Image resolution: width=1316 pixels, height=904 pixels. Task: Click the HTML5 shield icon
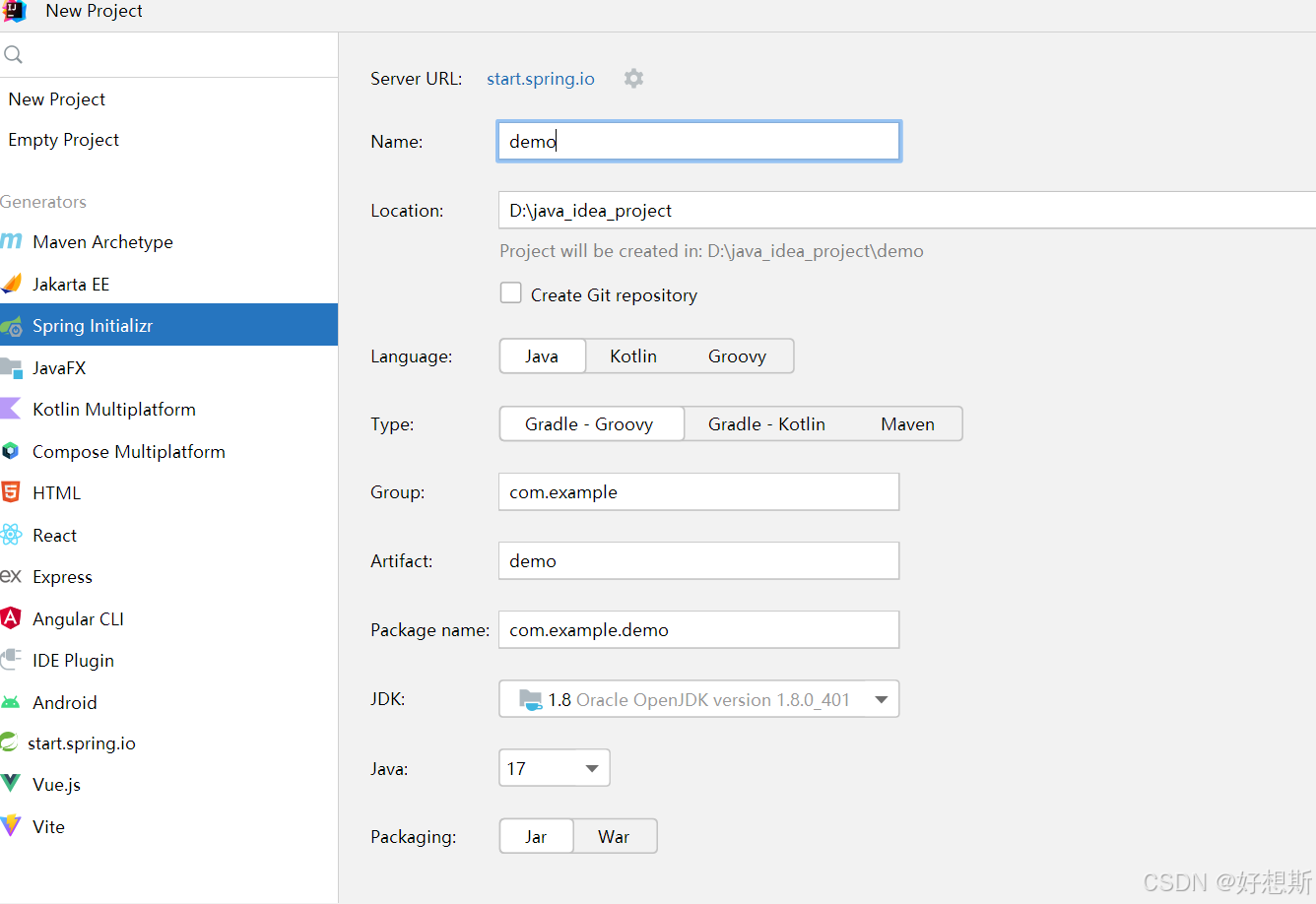tap(11, 492)
